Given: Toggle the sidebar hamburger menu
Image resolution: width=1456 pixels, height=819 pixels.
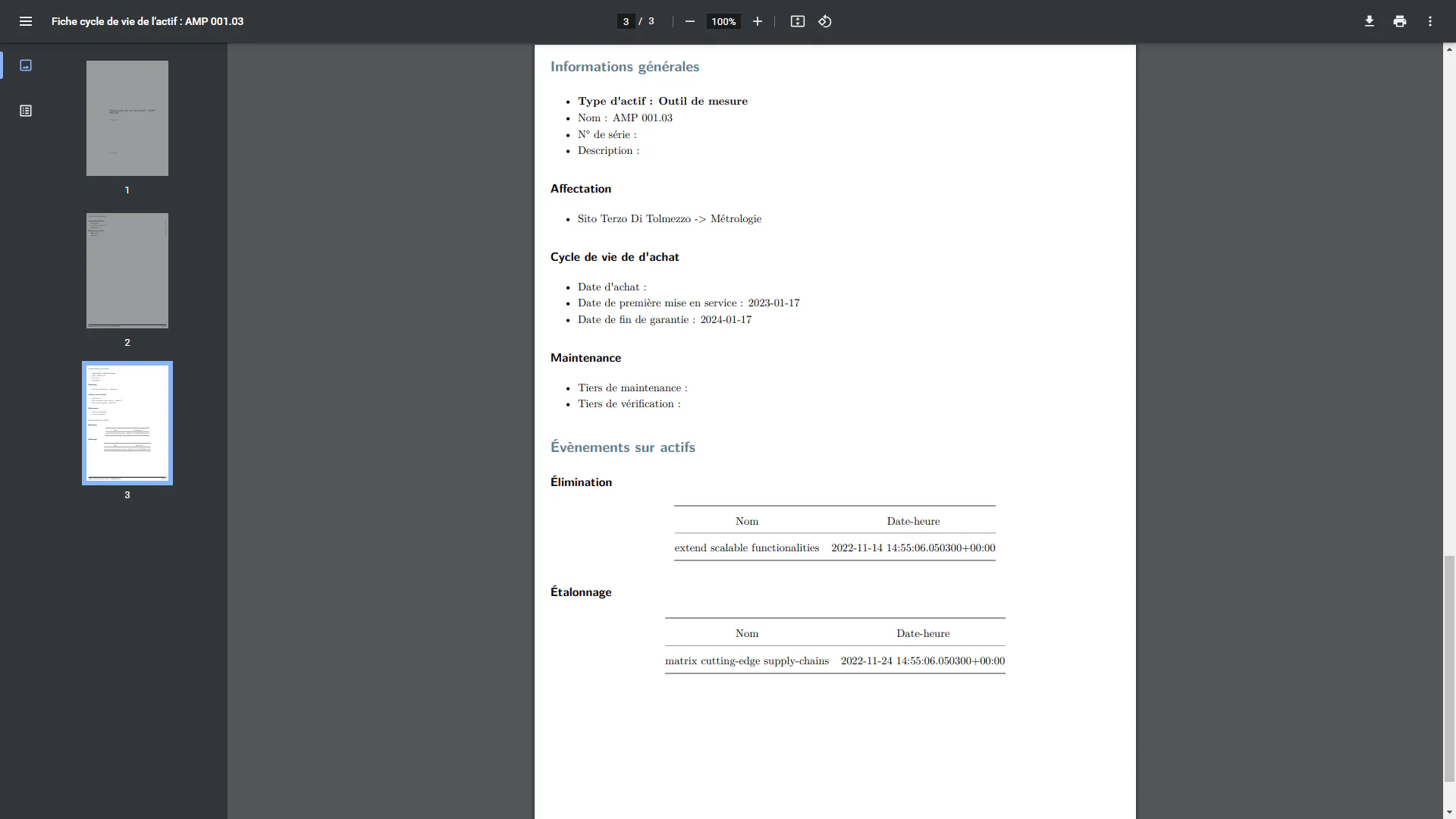Looking at the screenshot, I should point(26,21).
